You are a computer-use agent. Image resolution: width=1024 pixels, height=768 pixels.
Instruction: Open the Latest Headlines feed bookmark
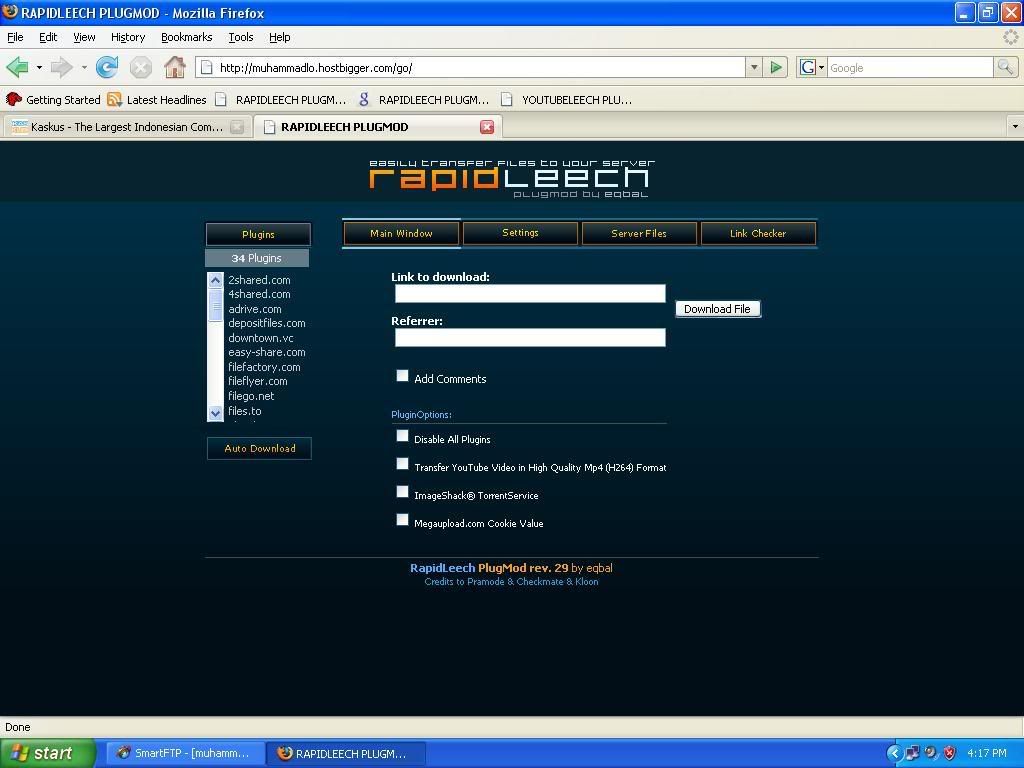tap(157, 99)
